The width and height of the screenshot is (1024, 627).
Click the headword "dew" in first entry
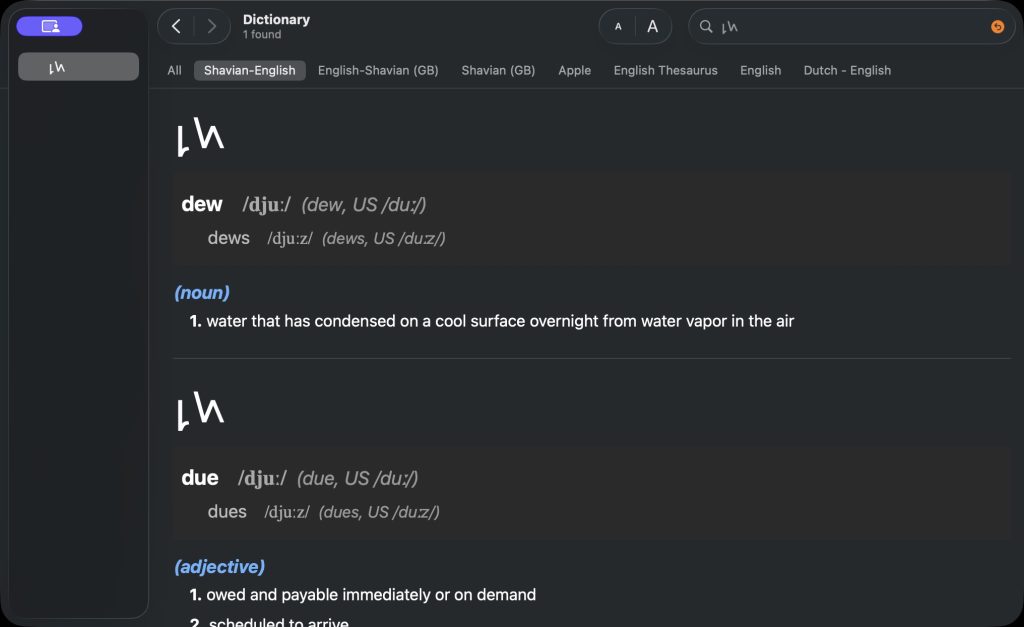pos(202,204)
